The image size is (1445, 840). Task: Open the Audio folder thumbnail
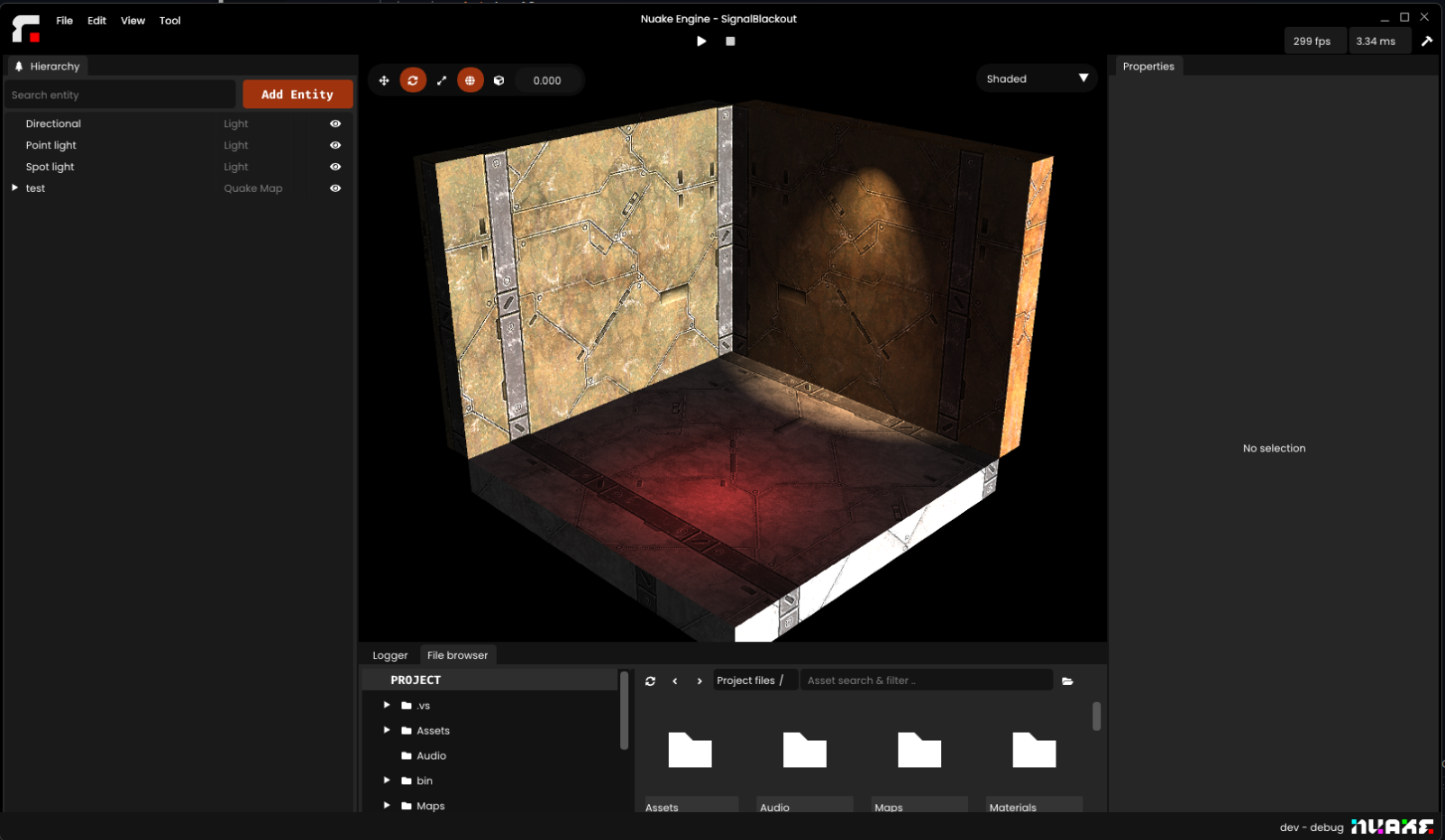point(804,750)
